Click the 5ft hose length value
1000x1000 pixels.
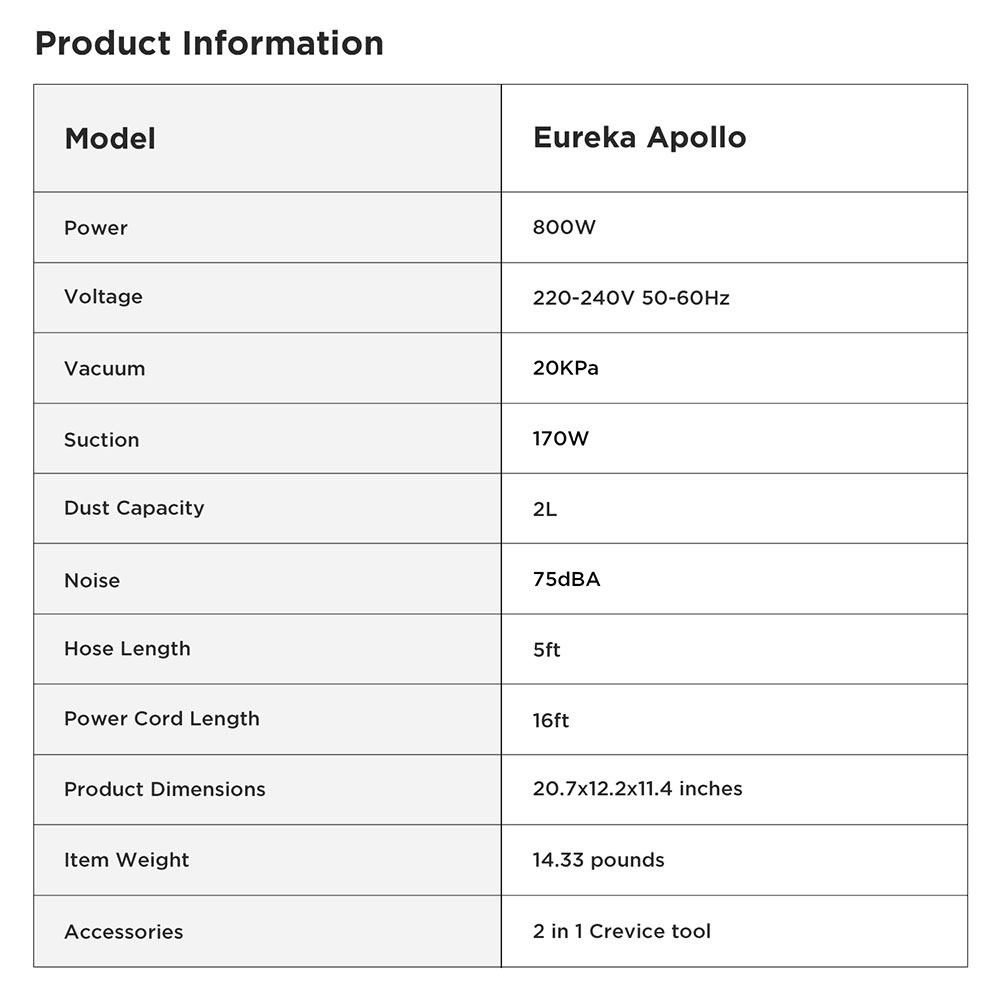[547, 650]
